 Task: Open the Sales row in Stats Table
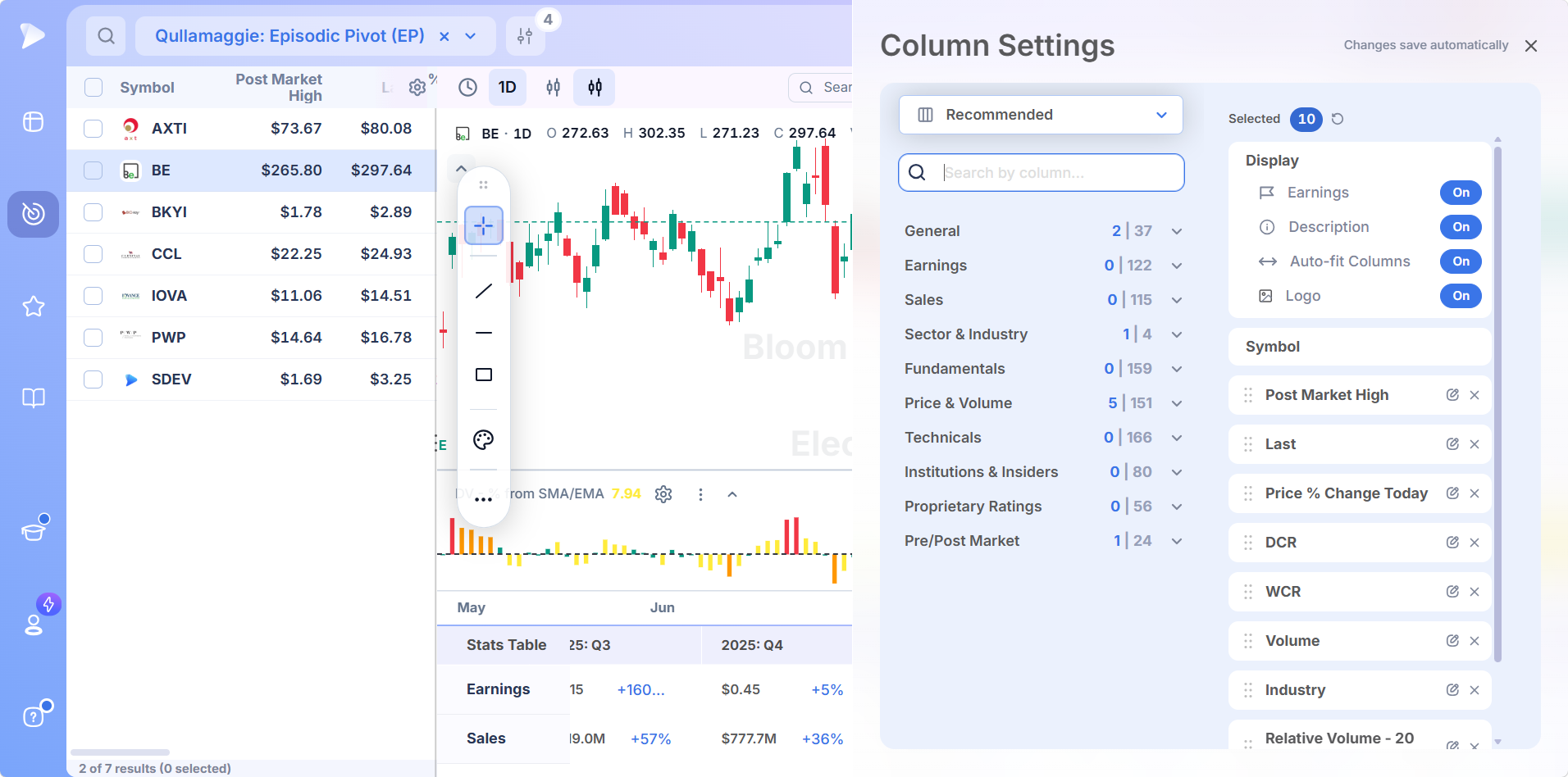486,738
